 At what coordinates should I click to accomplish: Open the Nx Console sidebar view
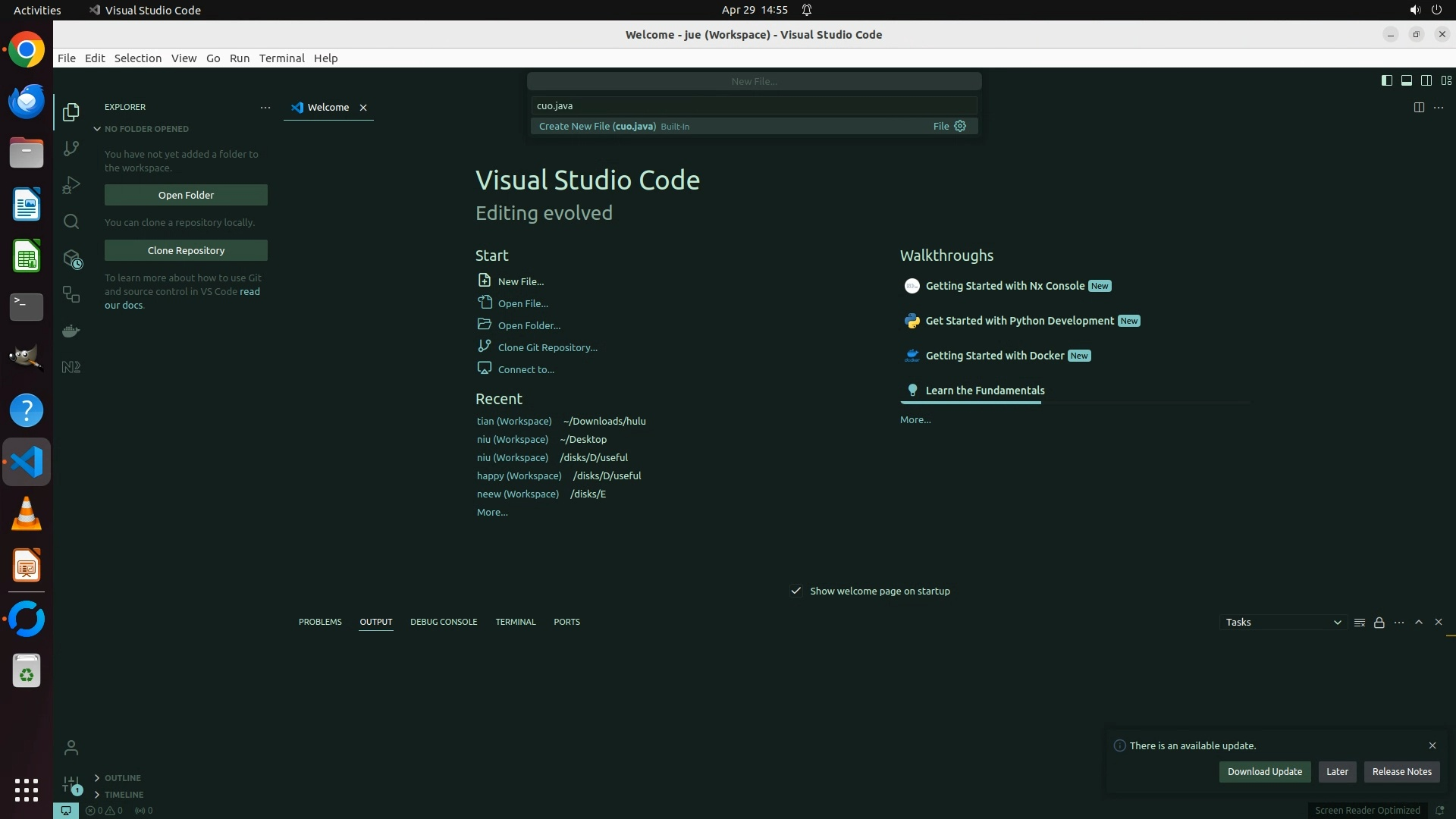coord(71,367)
